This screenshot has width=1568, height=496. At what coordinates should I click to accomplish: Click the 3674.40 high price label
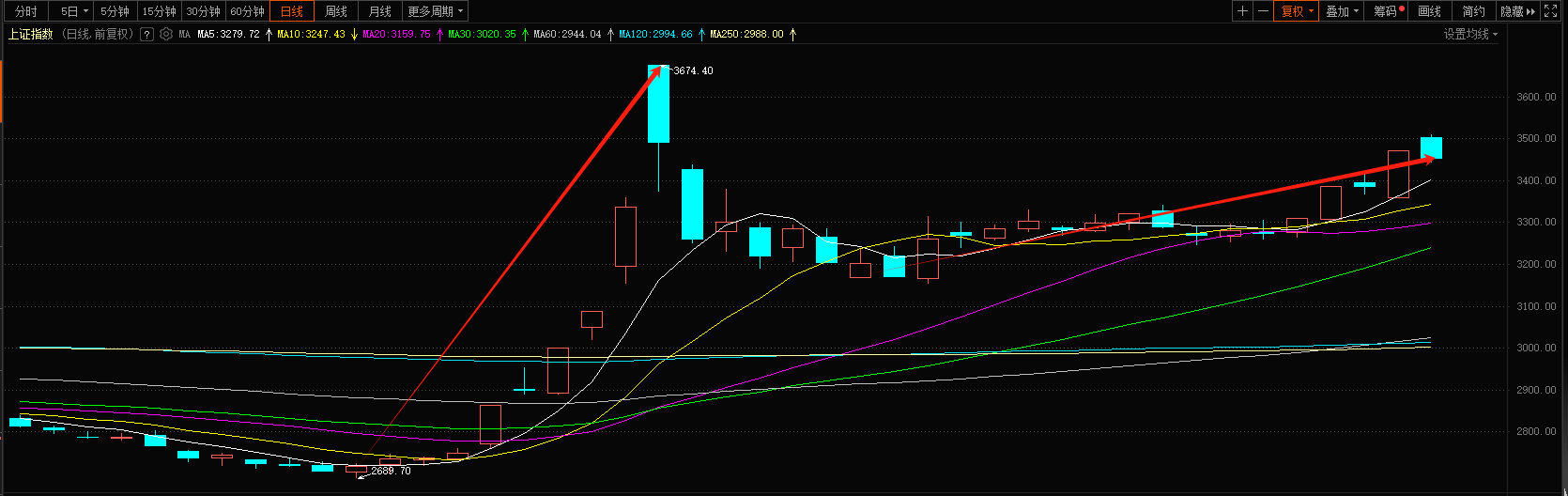[693, 70]
